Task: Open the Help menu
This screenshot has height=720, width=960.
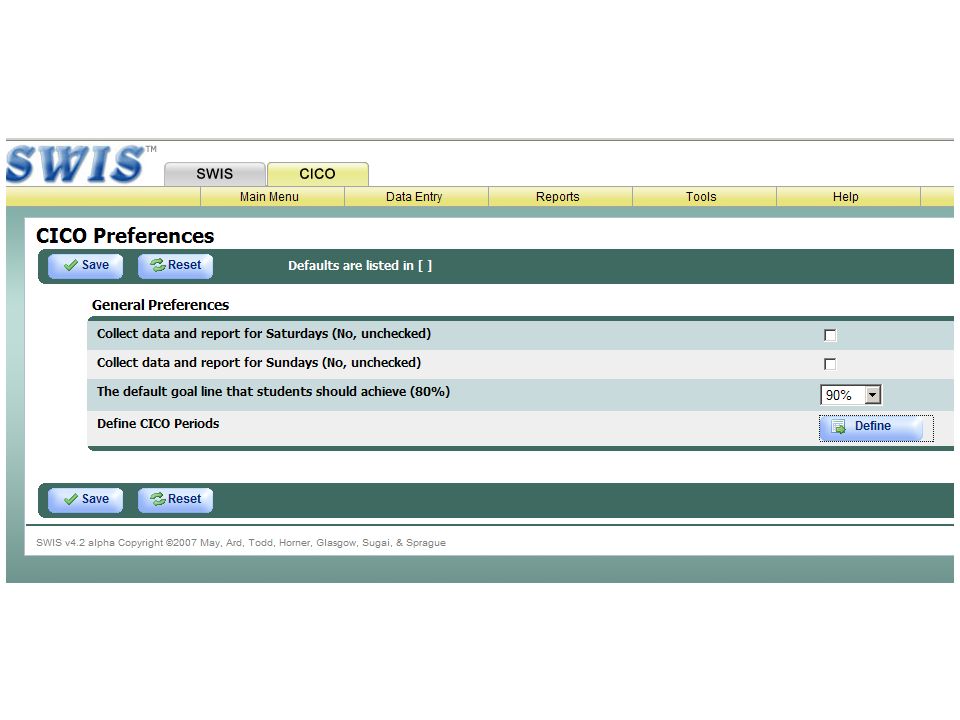Action: [846, 197]
